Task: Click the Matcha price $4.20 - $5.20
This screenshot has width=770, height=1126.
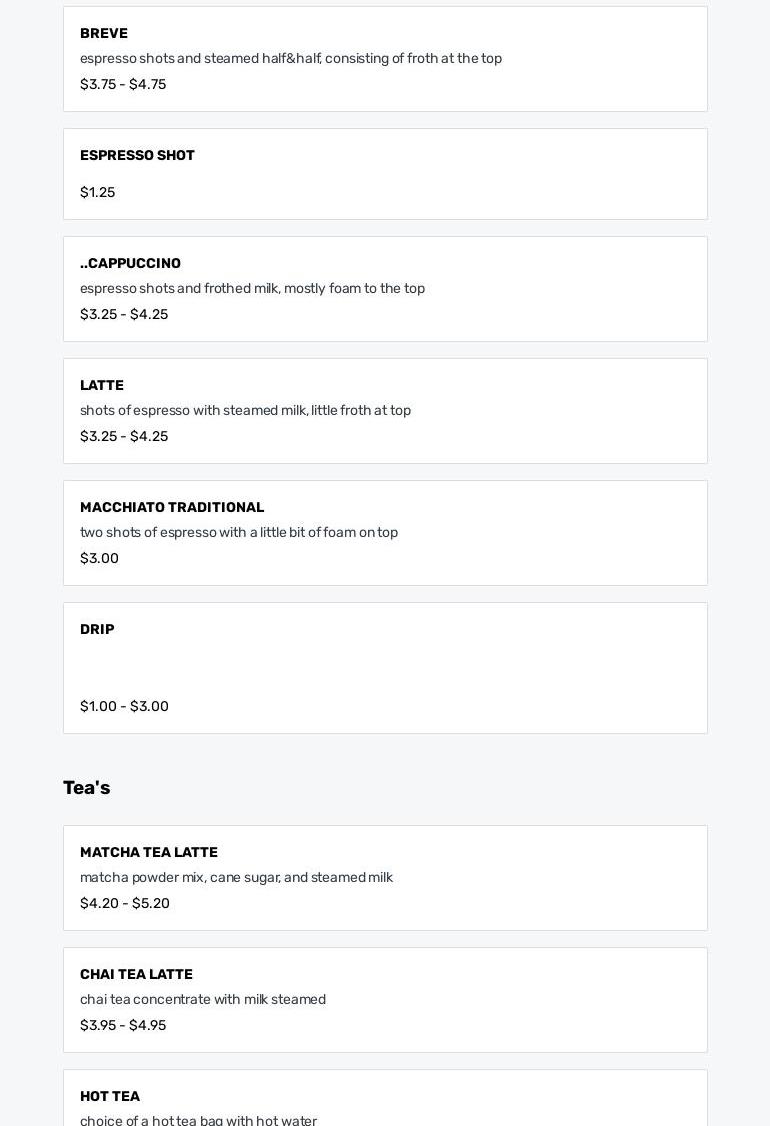Action: [125, 903]
